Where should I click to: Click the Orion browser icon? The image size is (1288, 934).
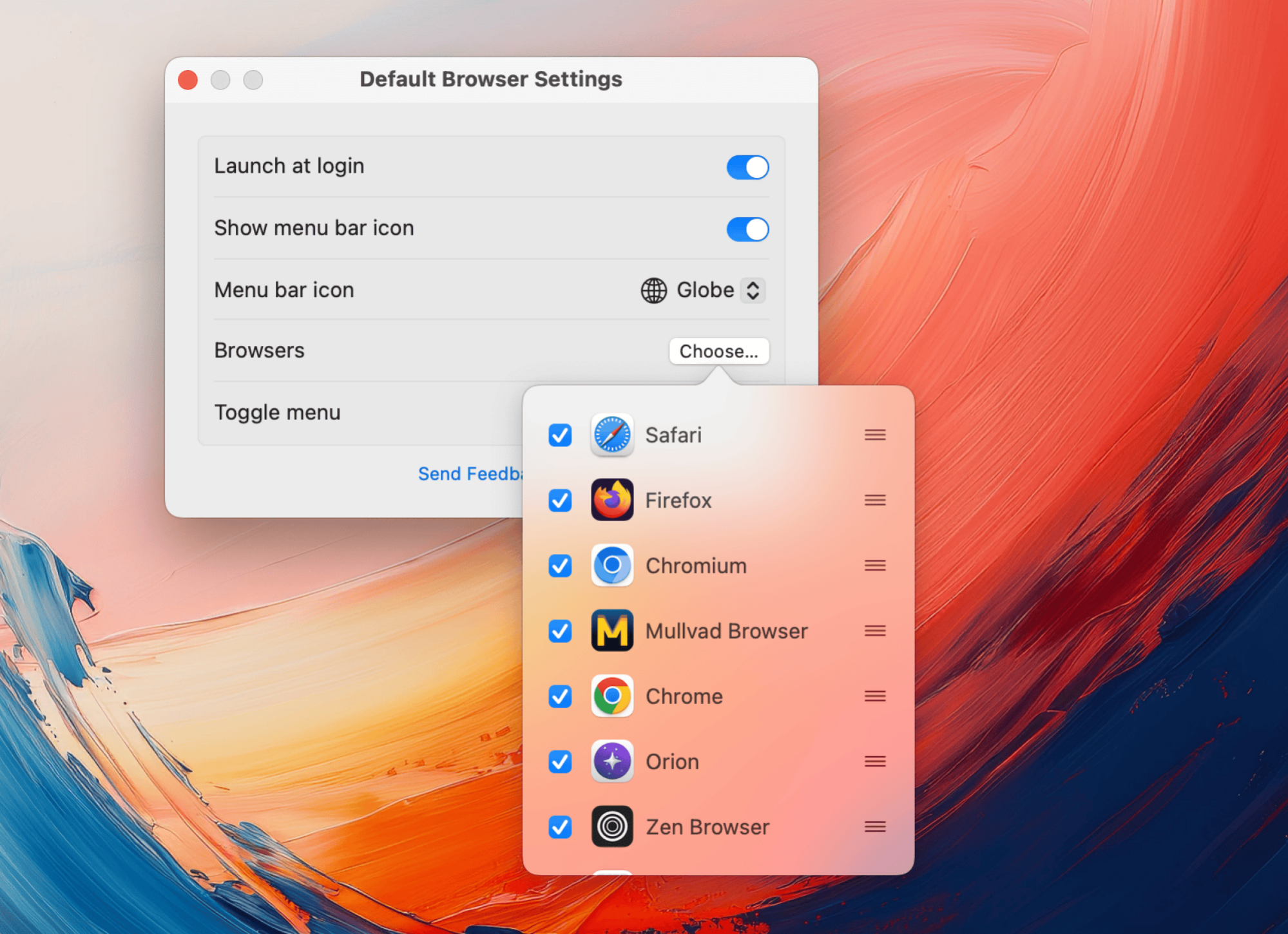coord(611,761)
